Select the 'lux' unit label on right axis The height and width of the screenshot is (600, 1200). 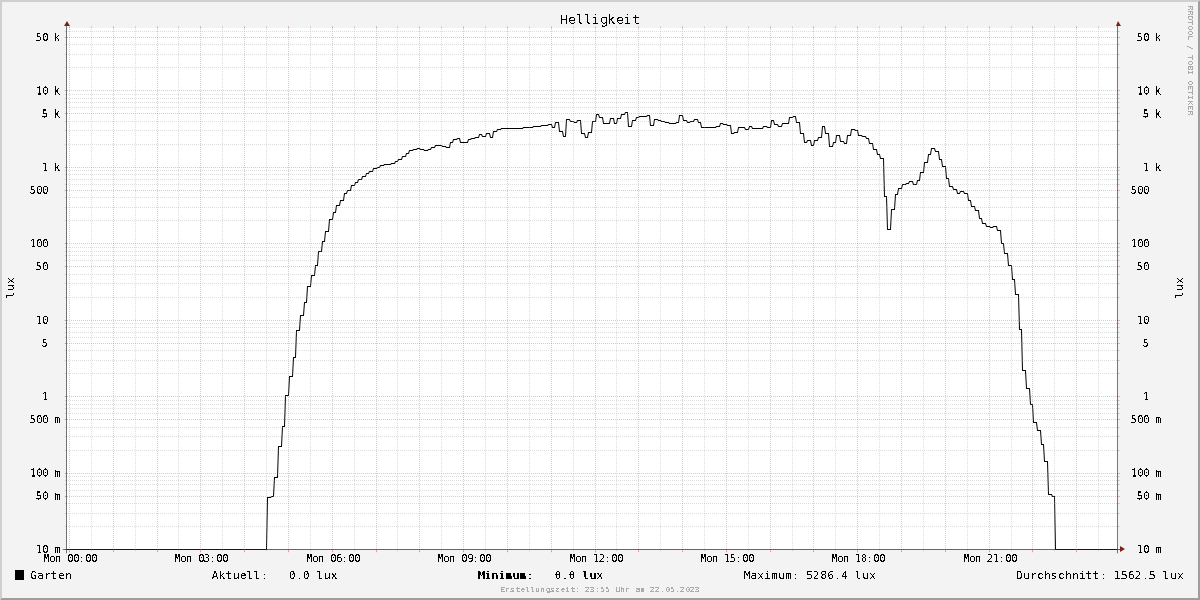coord(1178,288)
